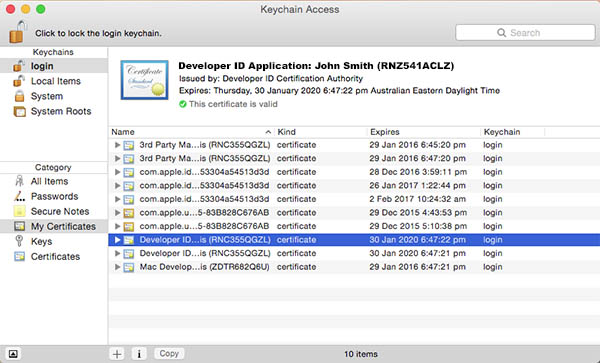Expand 3rd Party certificate expiring 6:47:20 pm

point(117,158)
